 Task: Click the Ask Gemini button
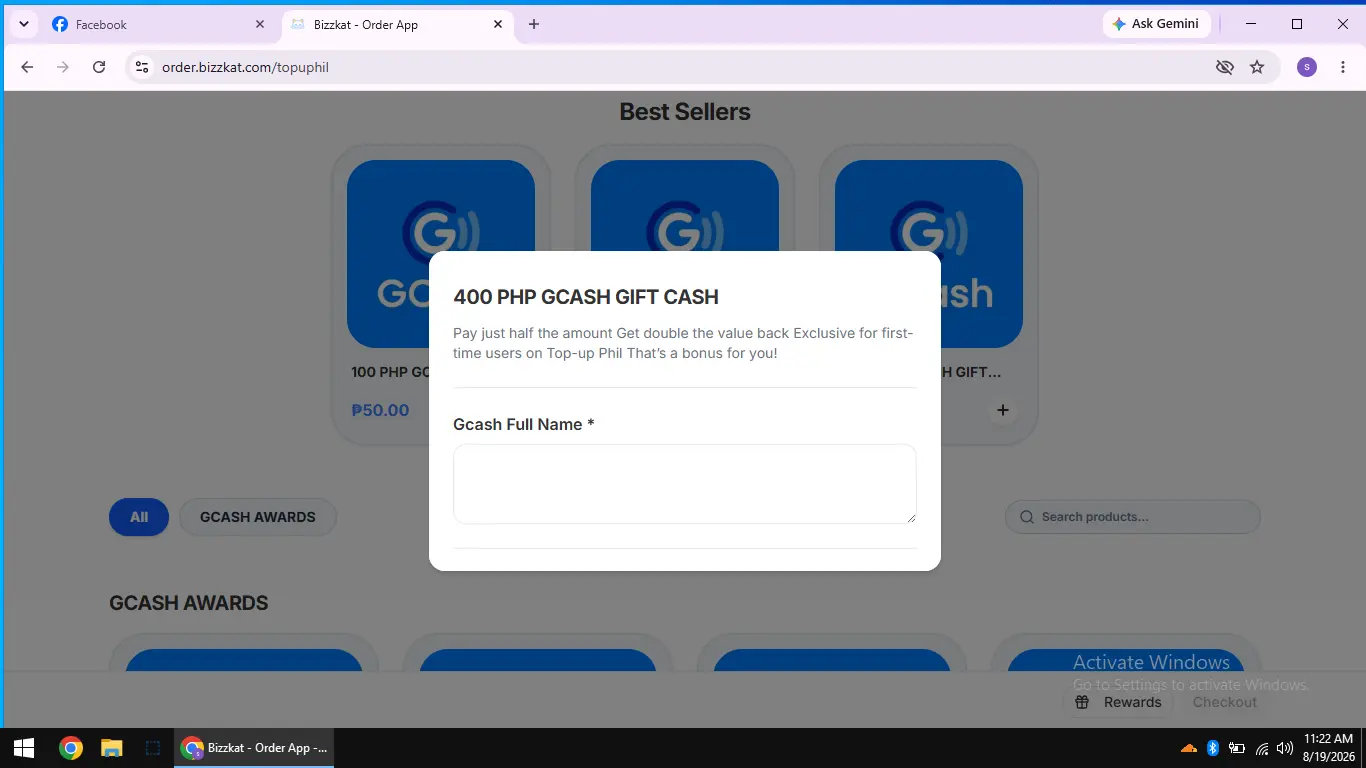point(1157,24)
